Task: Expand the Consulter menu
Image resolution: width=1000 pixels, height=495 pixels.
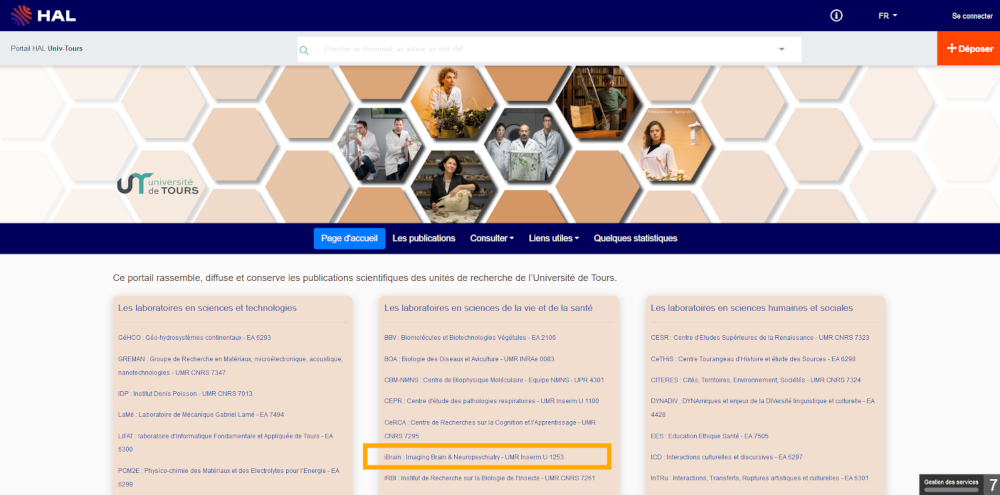Action: [x=492, y=238]
